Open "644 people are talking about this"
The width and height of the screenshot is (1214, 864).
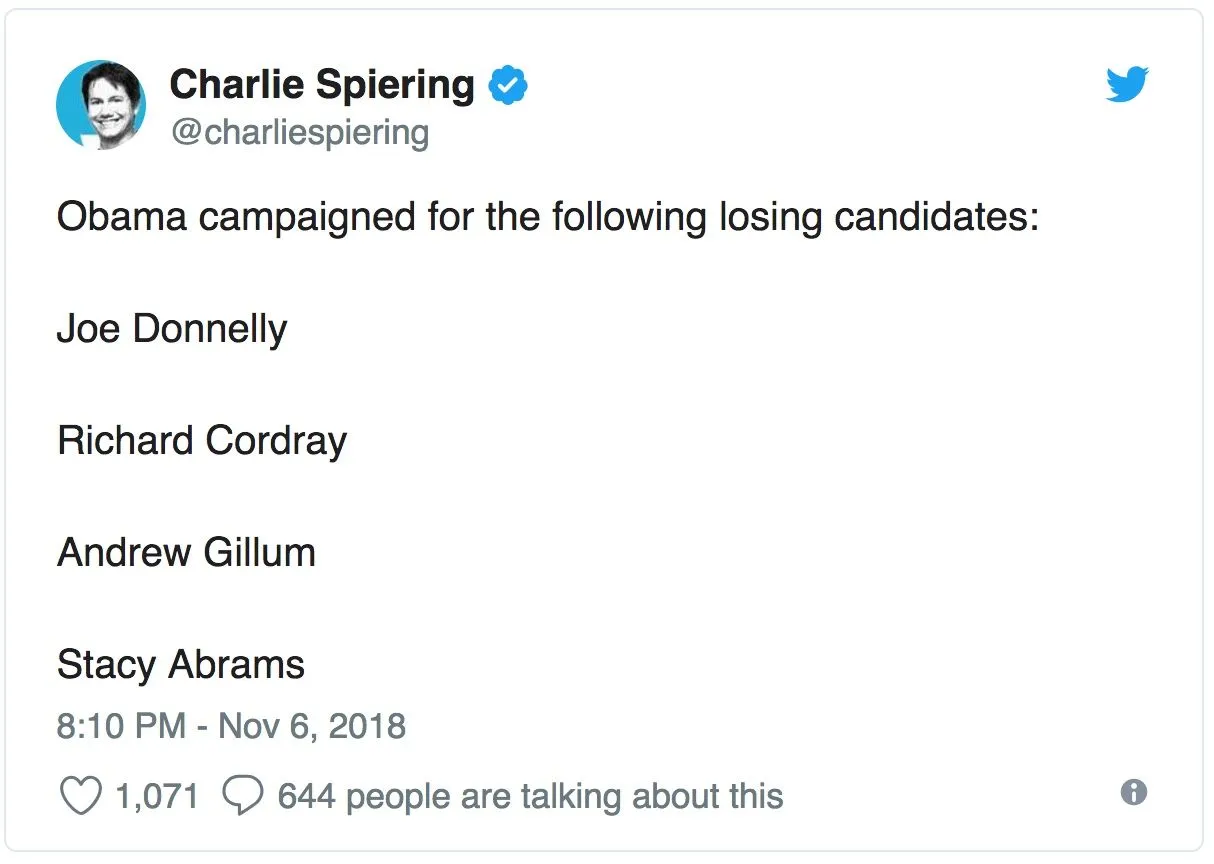point(530,796)
